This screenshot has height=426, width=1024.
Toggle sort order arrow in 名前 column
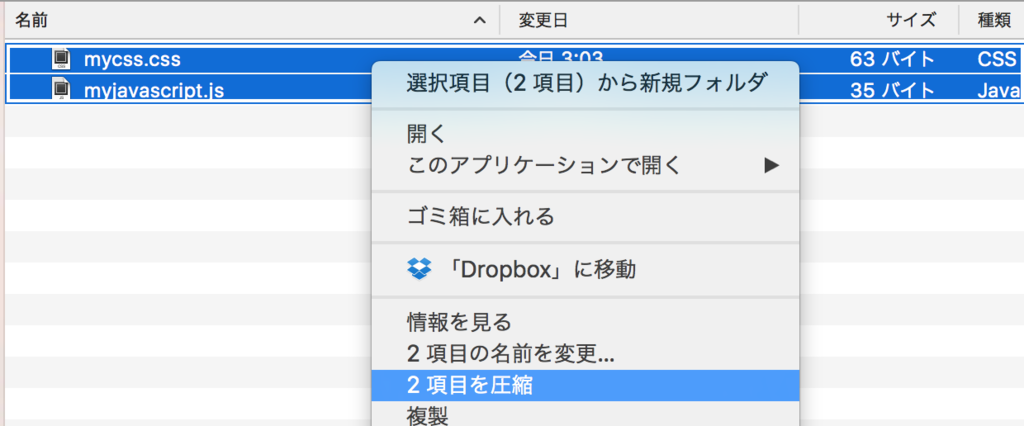tap(479, 21)
